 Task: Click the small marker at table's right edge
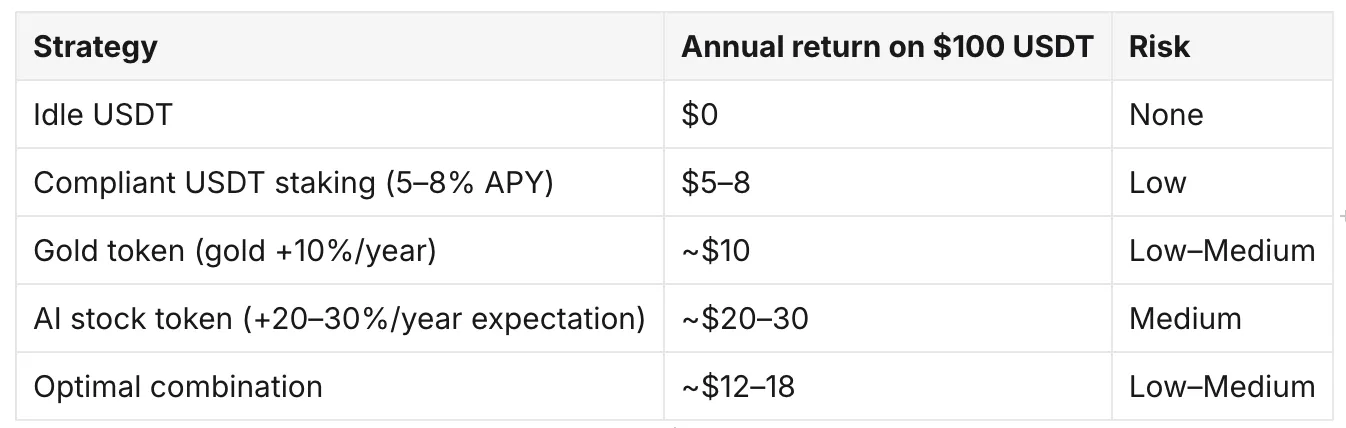pyautogui.click(x=1341, y=215)
